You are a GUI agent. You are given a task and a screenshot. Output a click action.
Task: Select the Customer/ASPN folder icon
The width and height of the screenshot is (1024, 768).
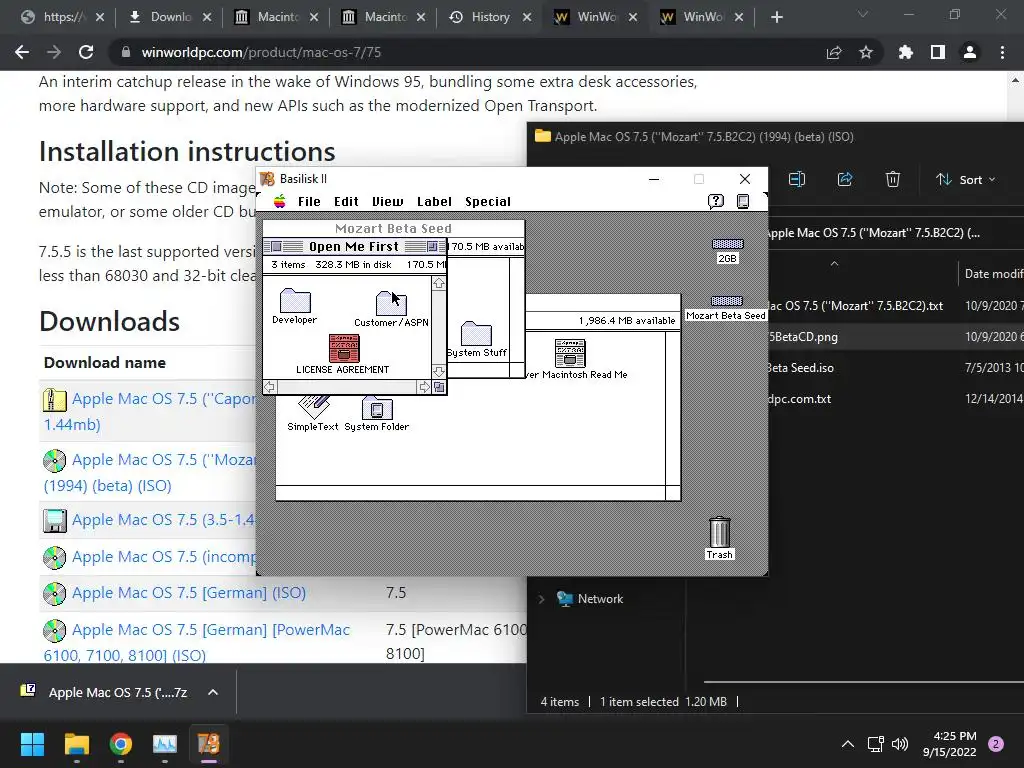coord(391,304)
